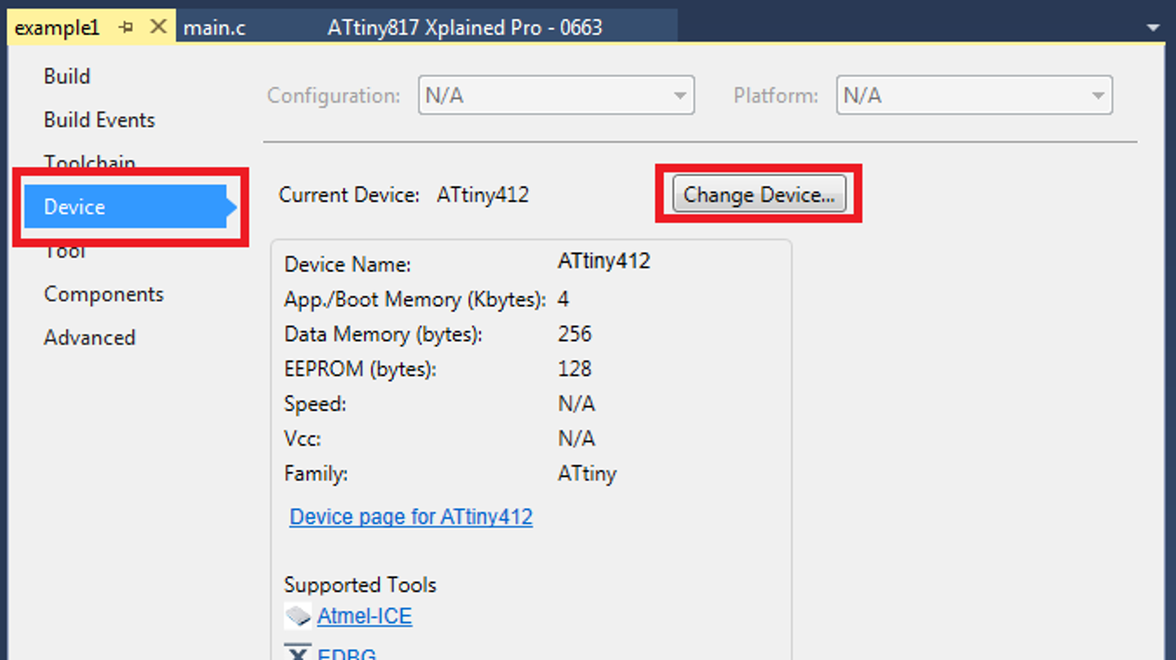Select the example1 tab
1176x660 pixels.
coord(57,28)
